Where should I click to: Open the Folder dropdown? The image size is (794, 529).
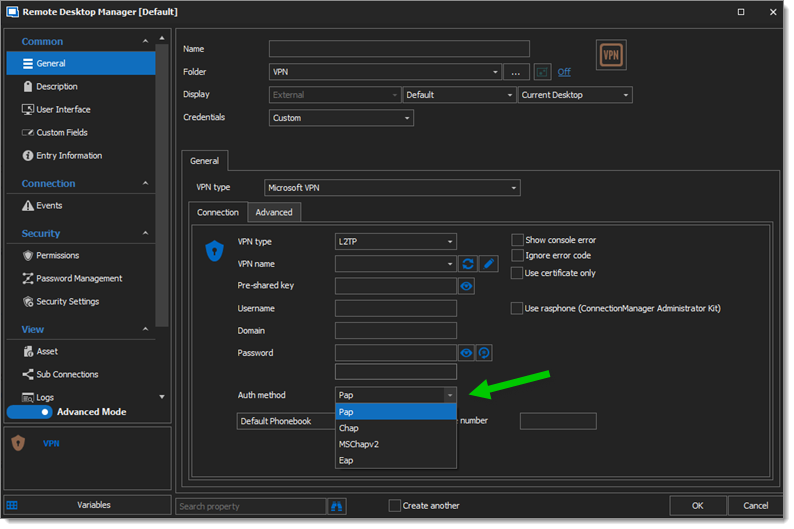pos(385,72)
